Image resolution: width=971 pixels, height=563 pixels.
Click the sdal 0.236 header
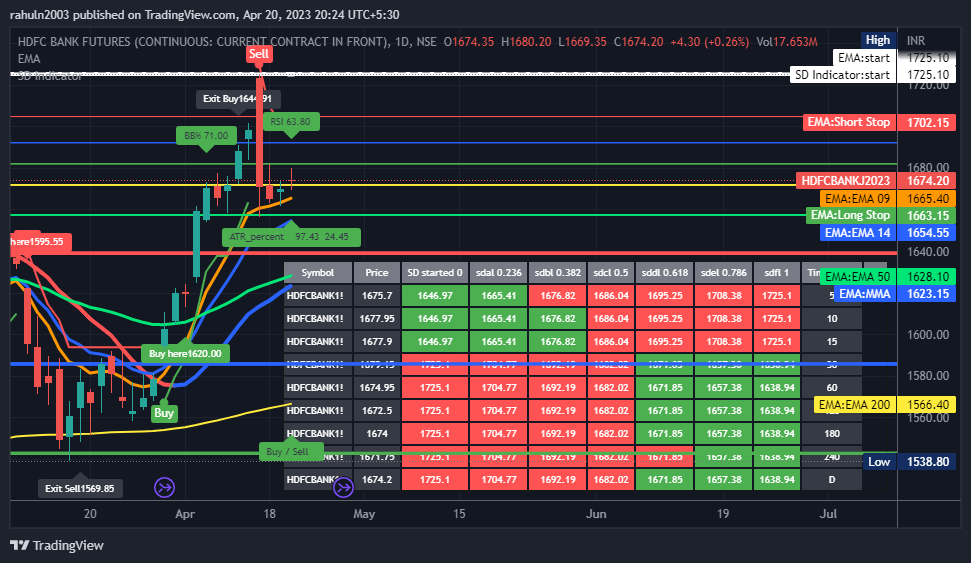(499, 273)
